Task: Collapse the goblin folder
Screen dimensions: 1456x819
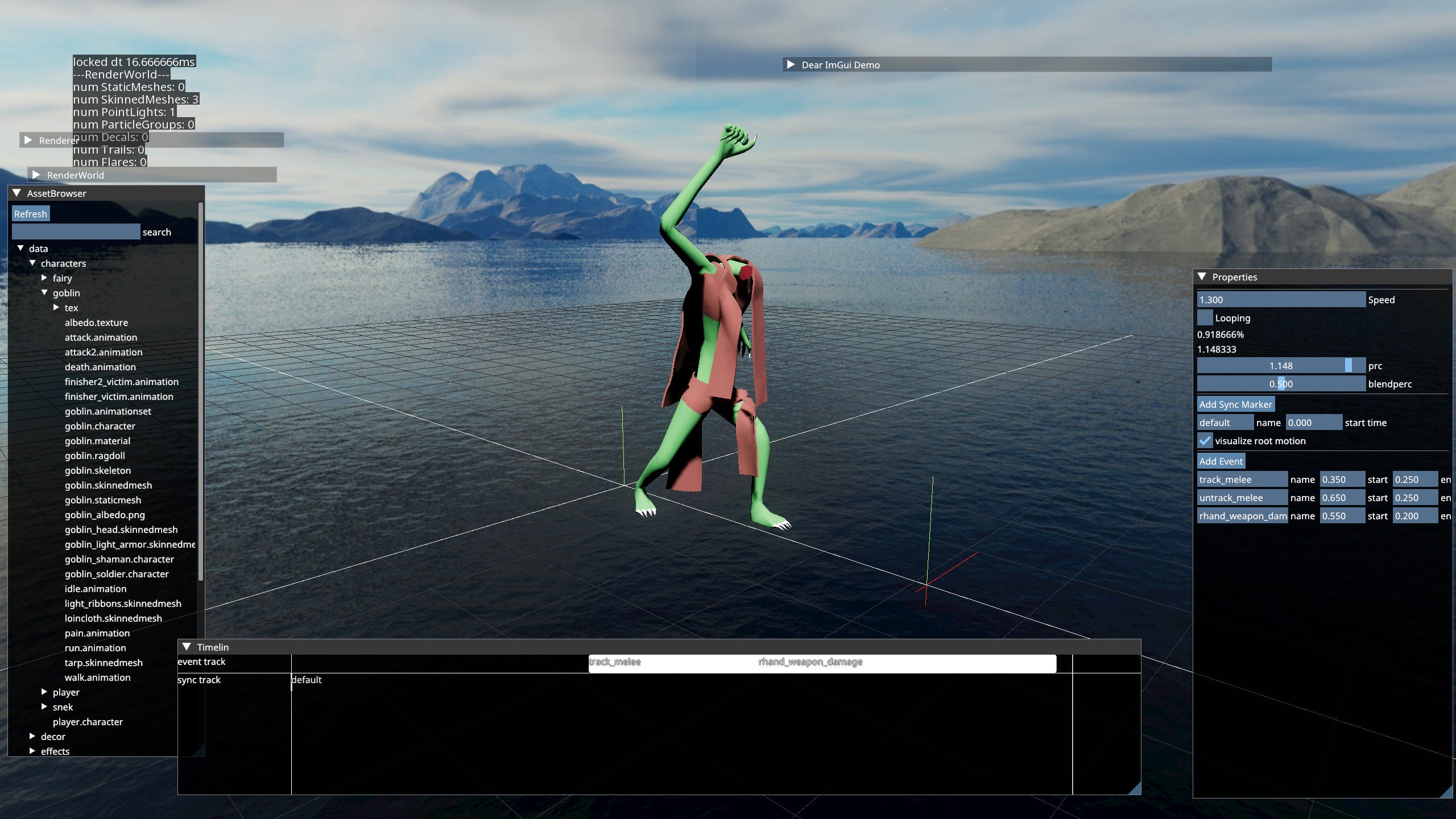Action: click(44, 293)
